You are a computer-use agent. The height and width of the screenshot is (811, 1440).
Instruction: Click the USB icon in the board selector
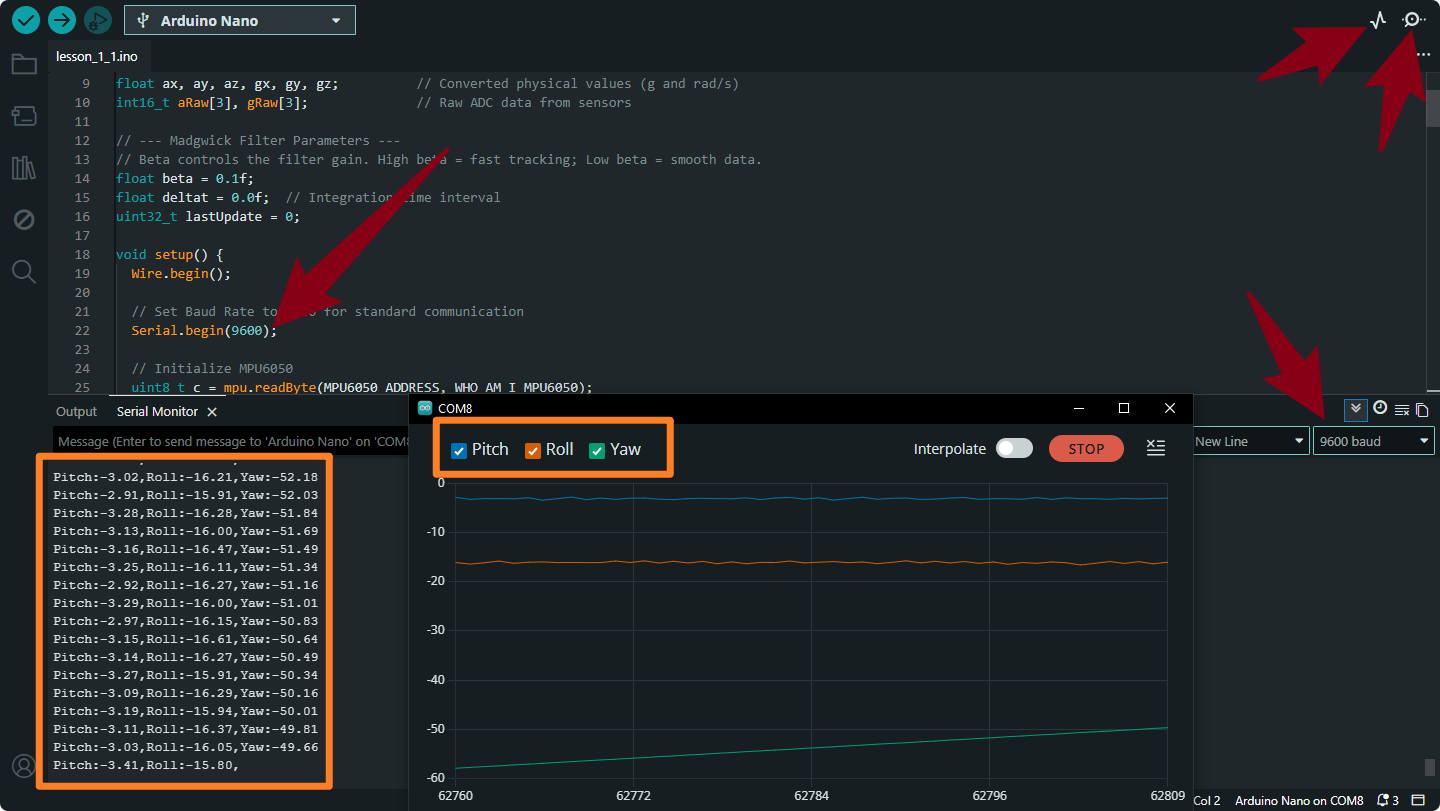click(x=144, y=20)
